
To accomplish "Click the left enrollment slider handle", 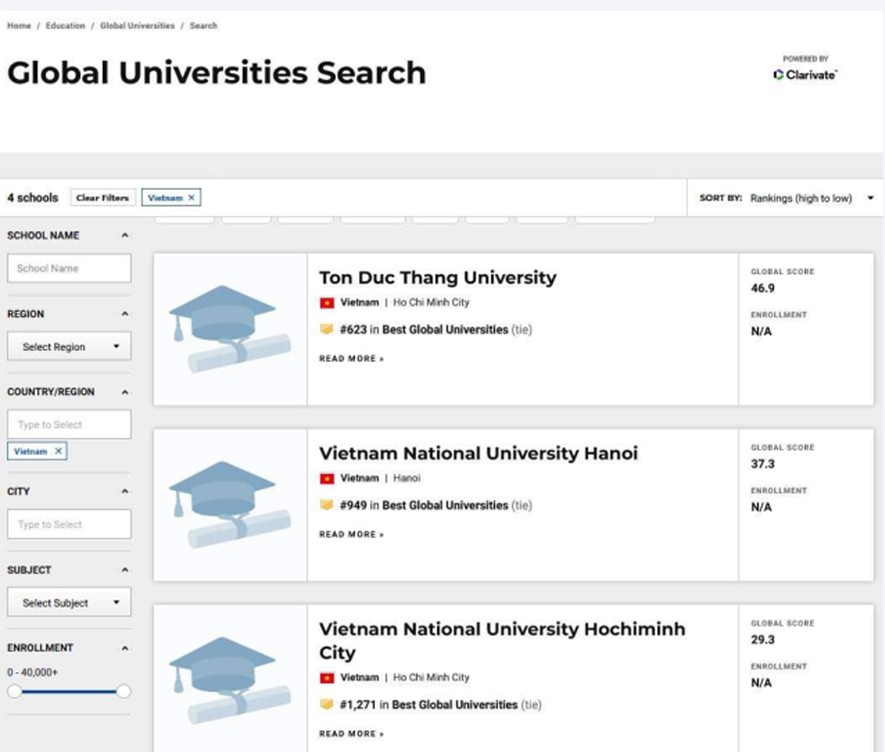I will [14, 691].
